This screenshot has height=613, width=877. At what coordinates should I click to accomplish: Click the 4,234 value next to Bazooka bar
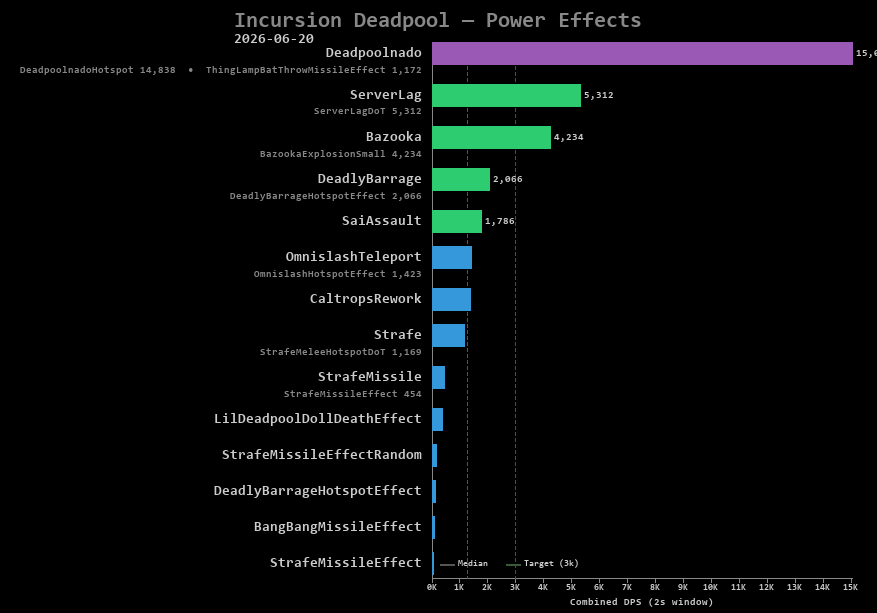(568, 137)
